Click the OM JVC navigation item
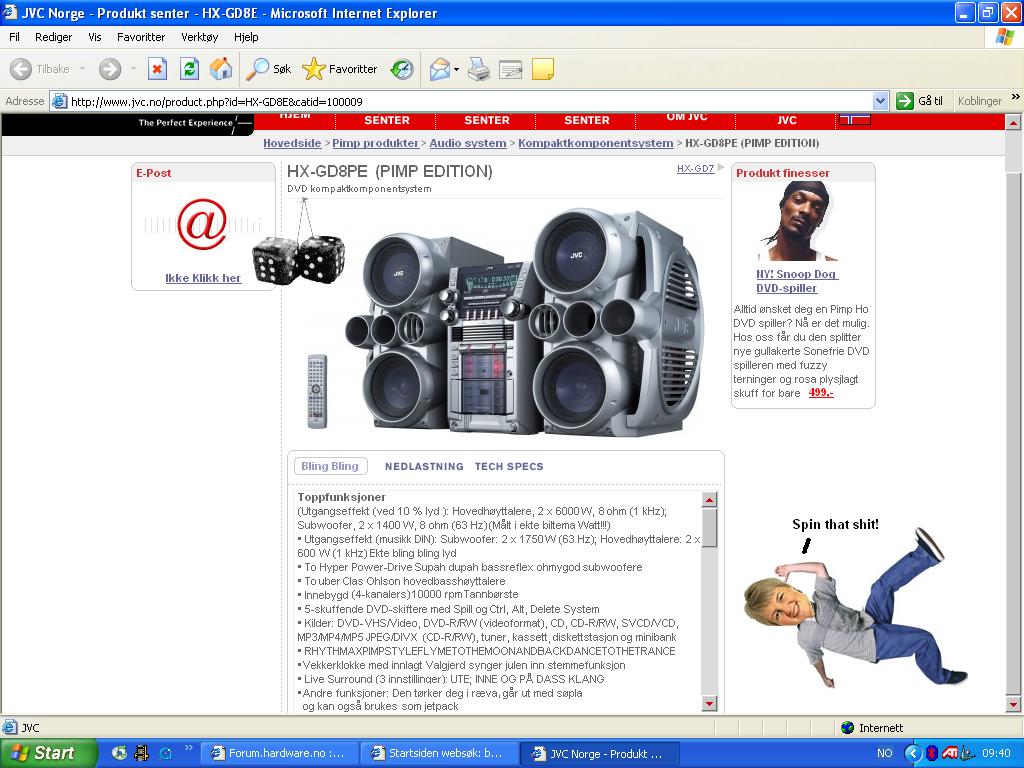This screenshot has width=1024, height=768. tap(686, 118)
